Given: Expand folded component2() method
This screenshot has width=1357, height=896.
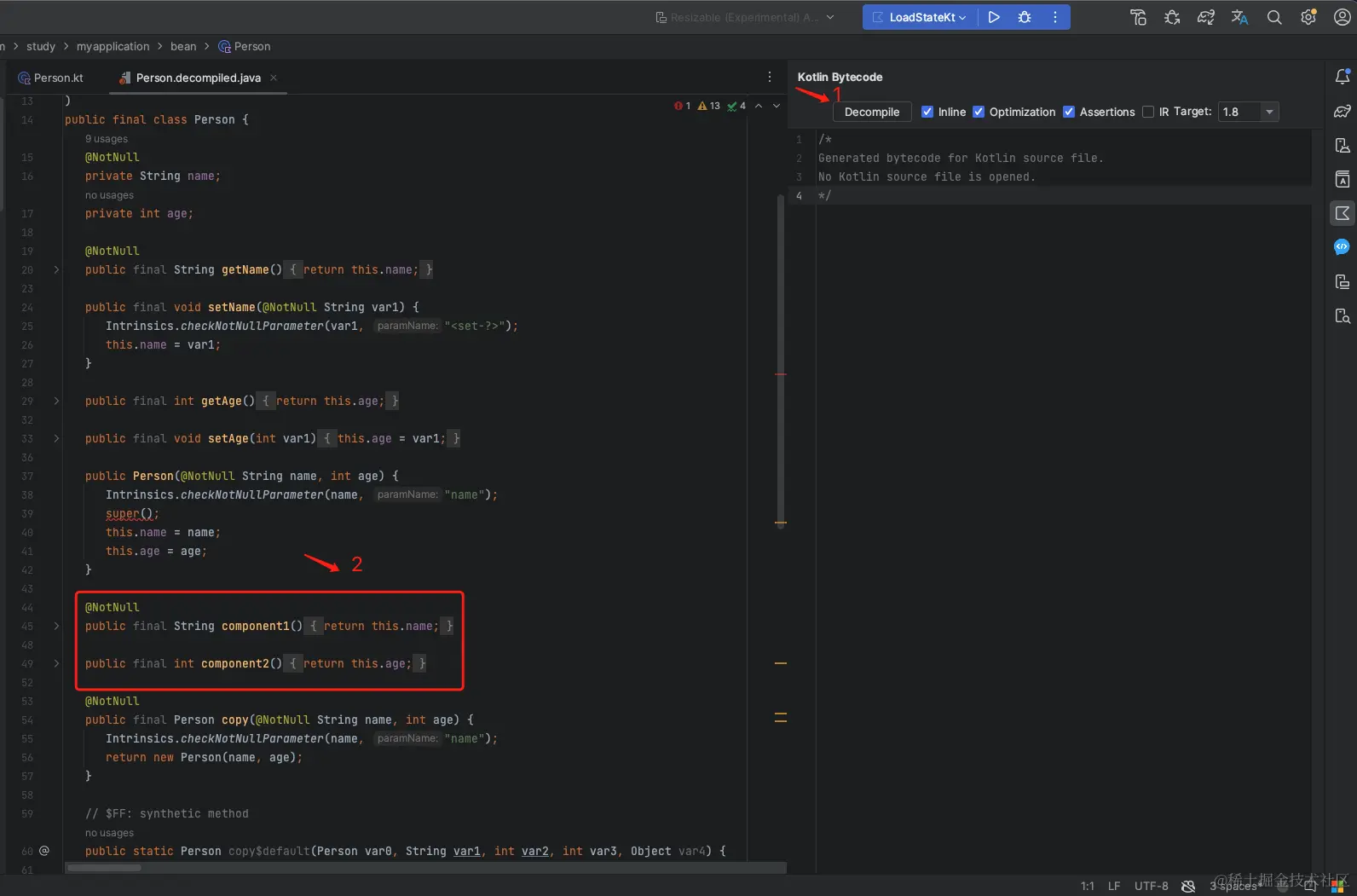Looking at the screenshot, I should point(56,663).
